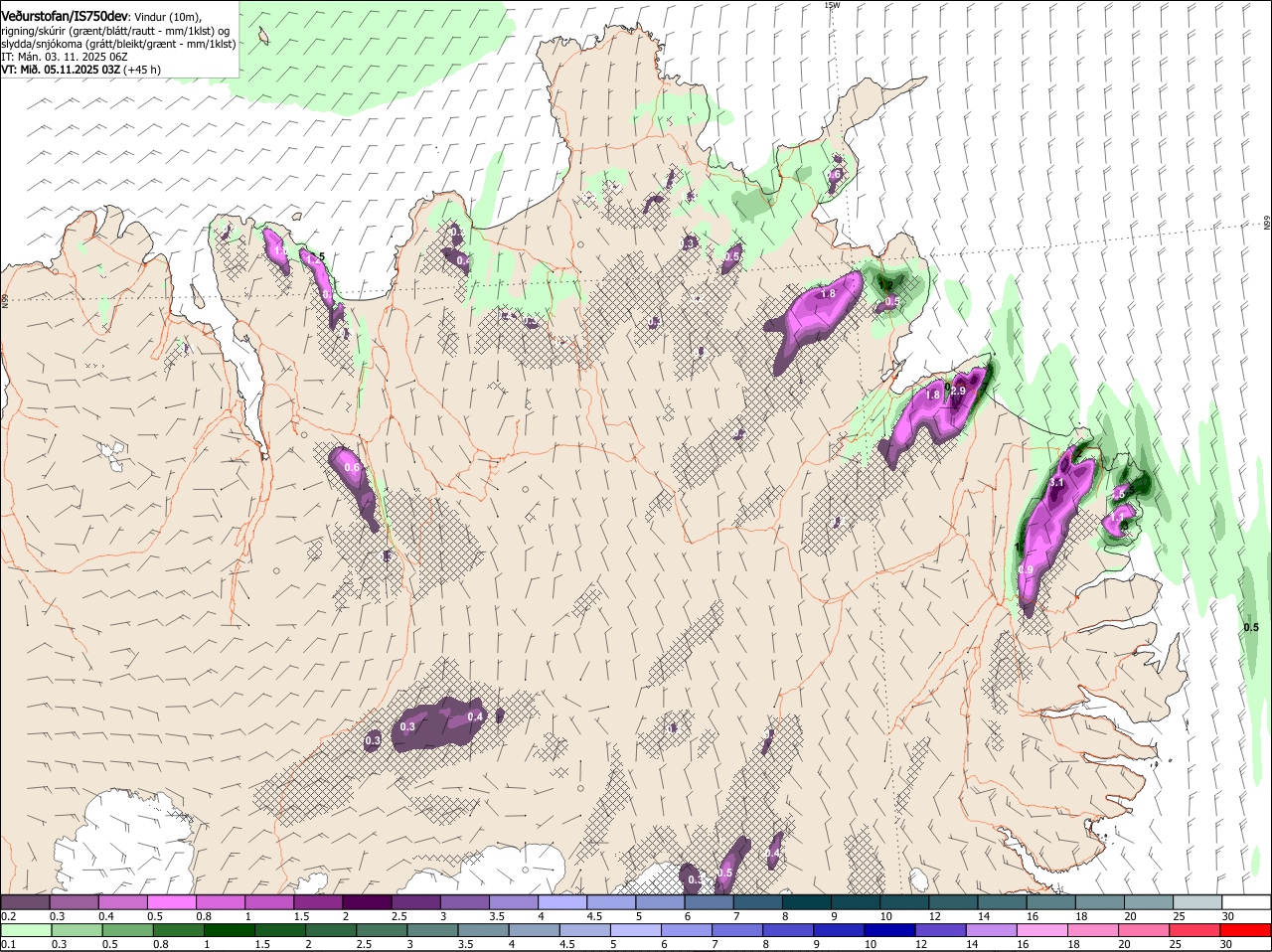Click the 0.4 label beside 0.3 in southwest snow patch
This screenshot has height=952, width=1272.
(x=475, y=716)
